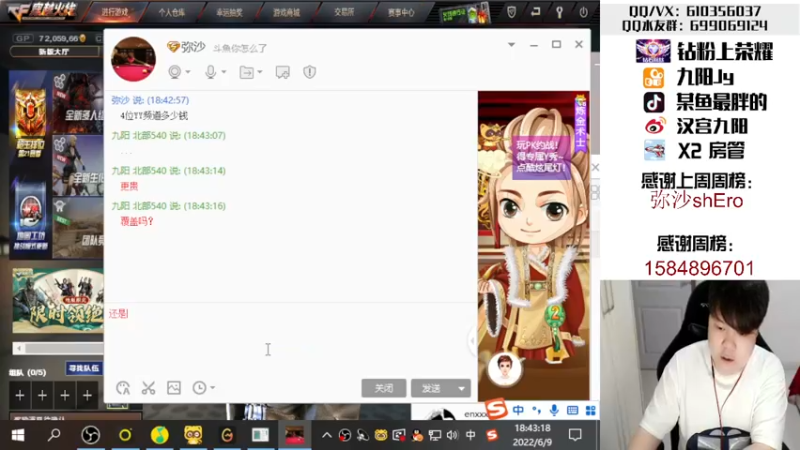
Task: Click the QQ show cartoon character panel
Action: click(533, 245)
